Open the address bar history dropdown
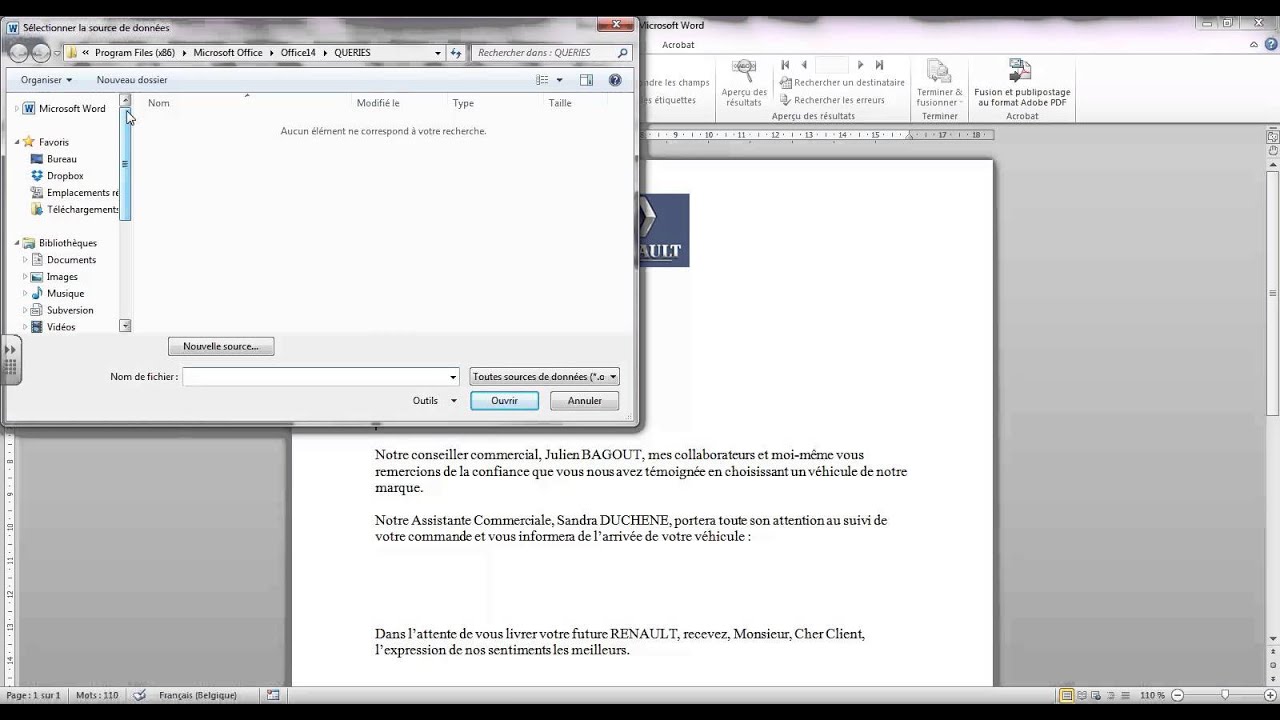Screen dimensions: 1280x720 click(x=438, y=53)
